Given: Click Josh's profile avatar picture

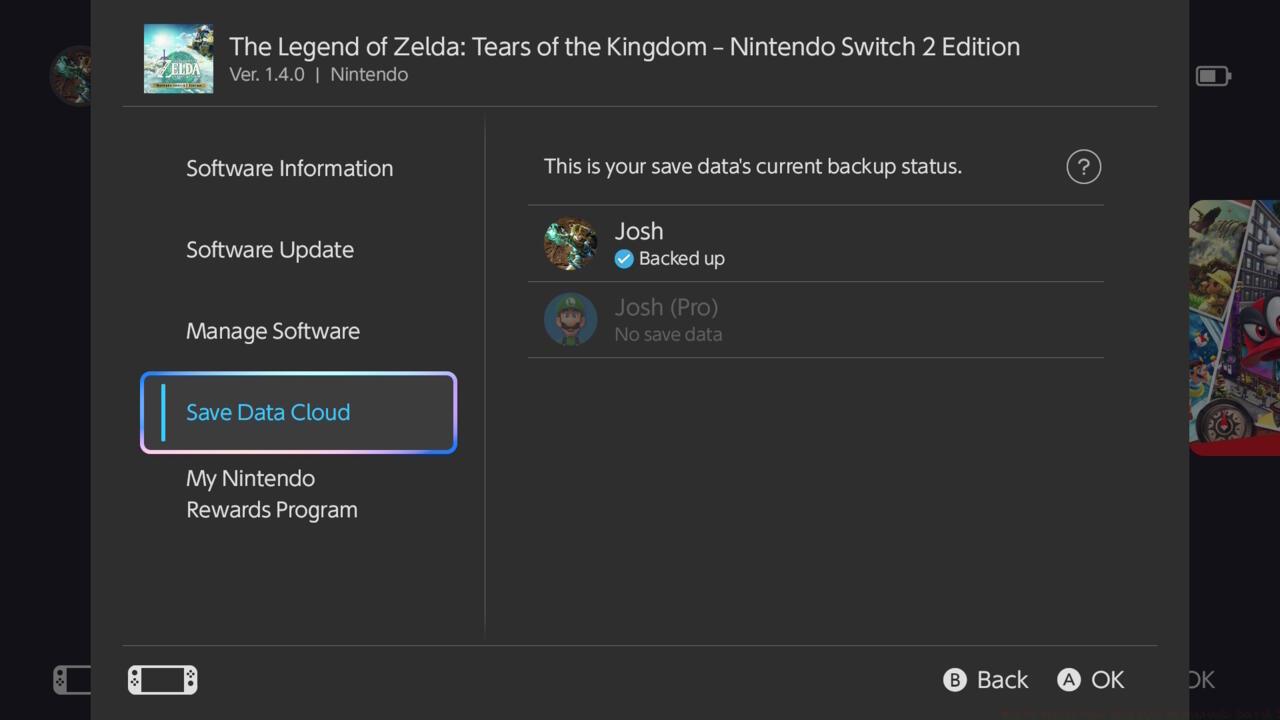Looking at the screenshot, I should pos(570,244).
